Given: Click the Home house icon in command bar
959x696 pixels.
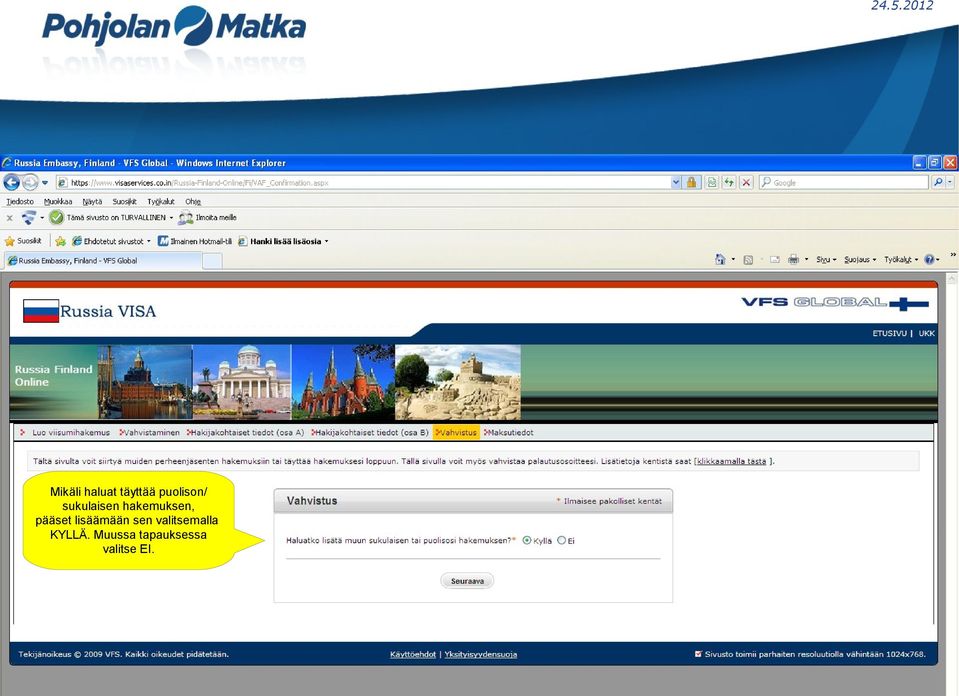Looking at the screenshot, I should 720,259.
